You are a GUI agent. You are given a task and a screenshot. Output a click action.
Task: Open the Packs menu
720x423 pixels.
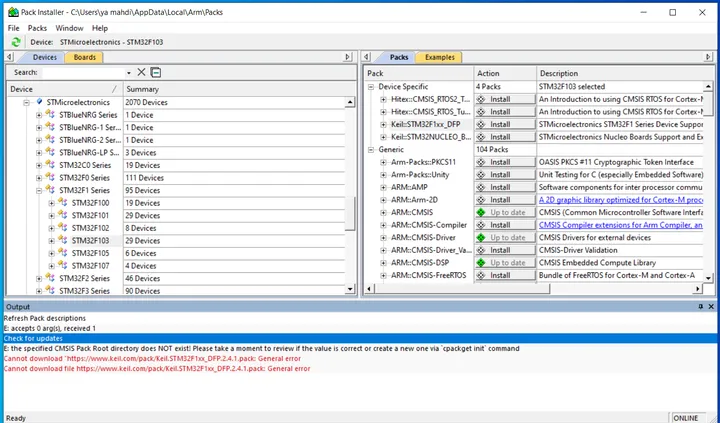tap(38, 28)
